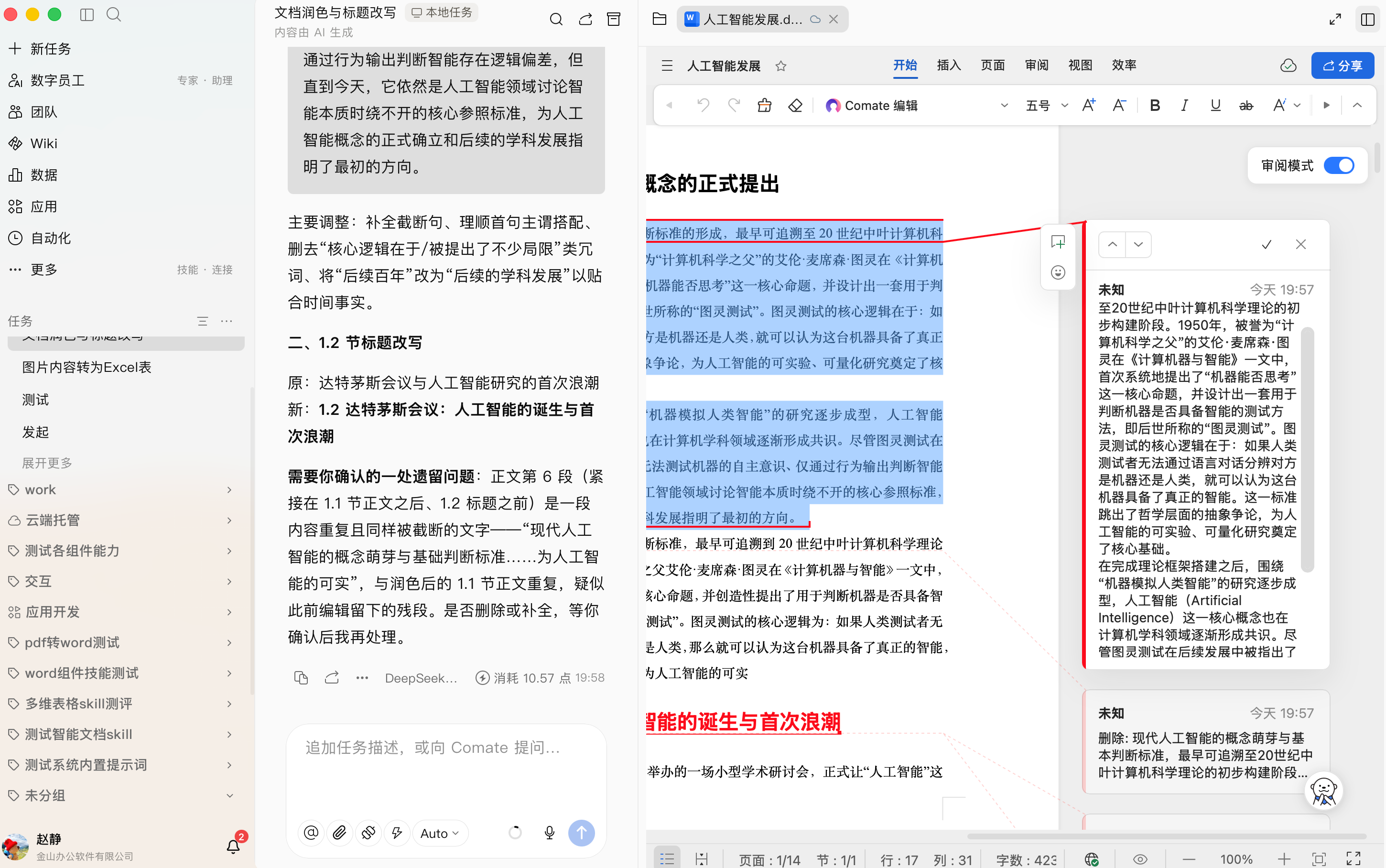Screen dimensions: 1386x868
Task: Click the eraser clear-format icon
Action: [x=795, y=105]
